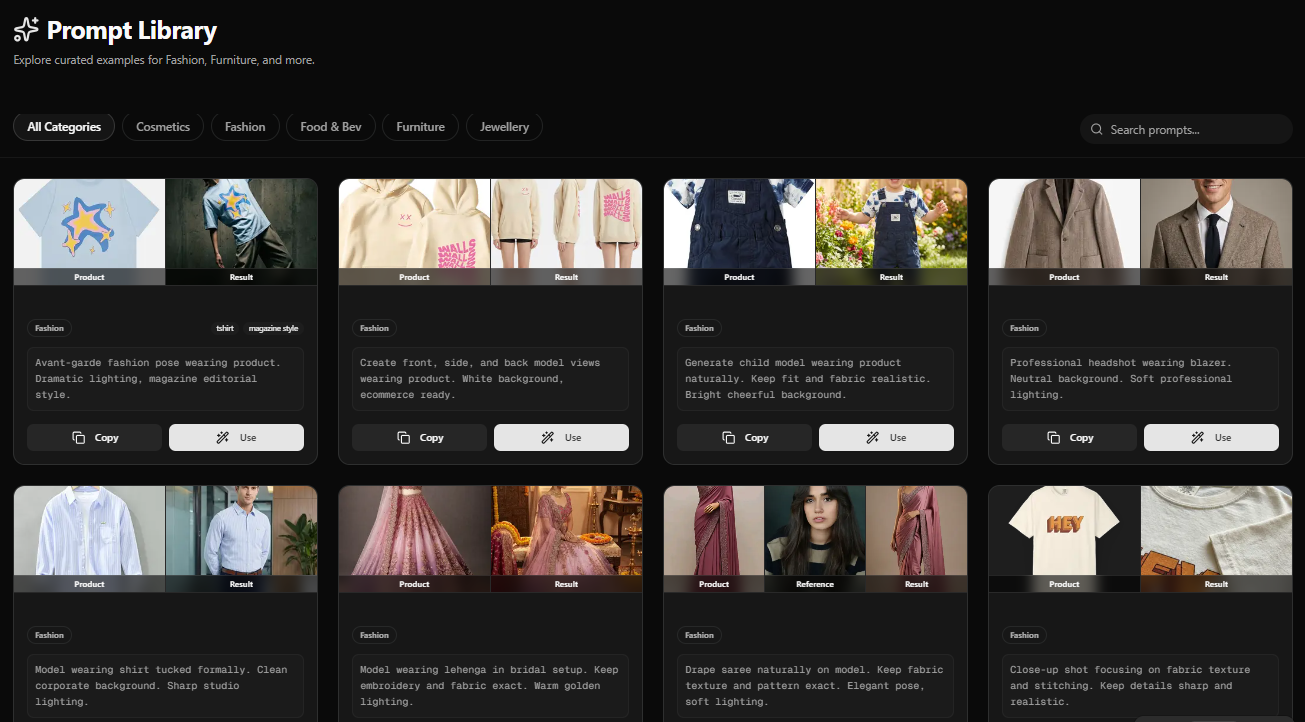This screenshot has height=722, width=1305.
Task: Click the pink lehenga result image
Action: [x=566, y=531]
